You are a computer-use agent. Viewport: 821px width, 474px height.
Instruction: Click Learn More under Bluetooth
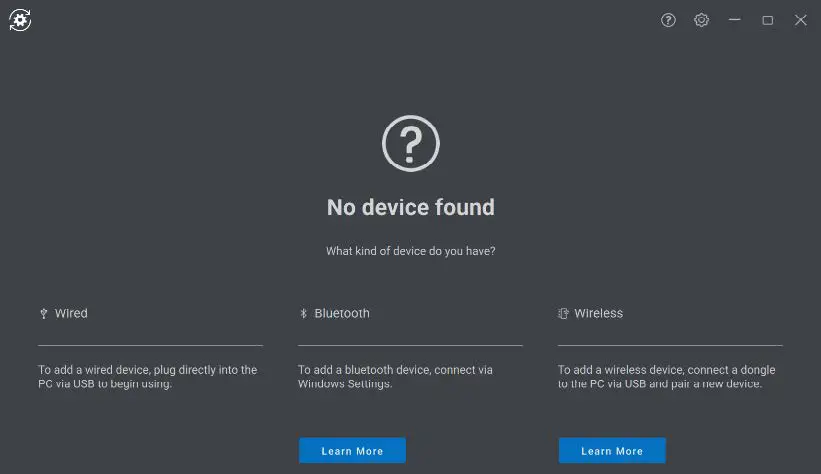click(352, 451)
